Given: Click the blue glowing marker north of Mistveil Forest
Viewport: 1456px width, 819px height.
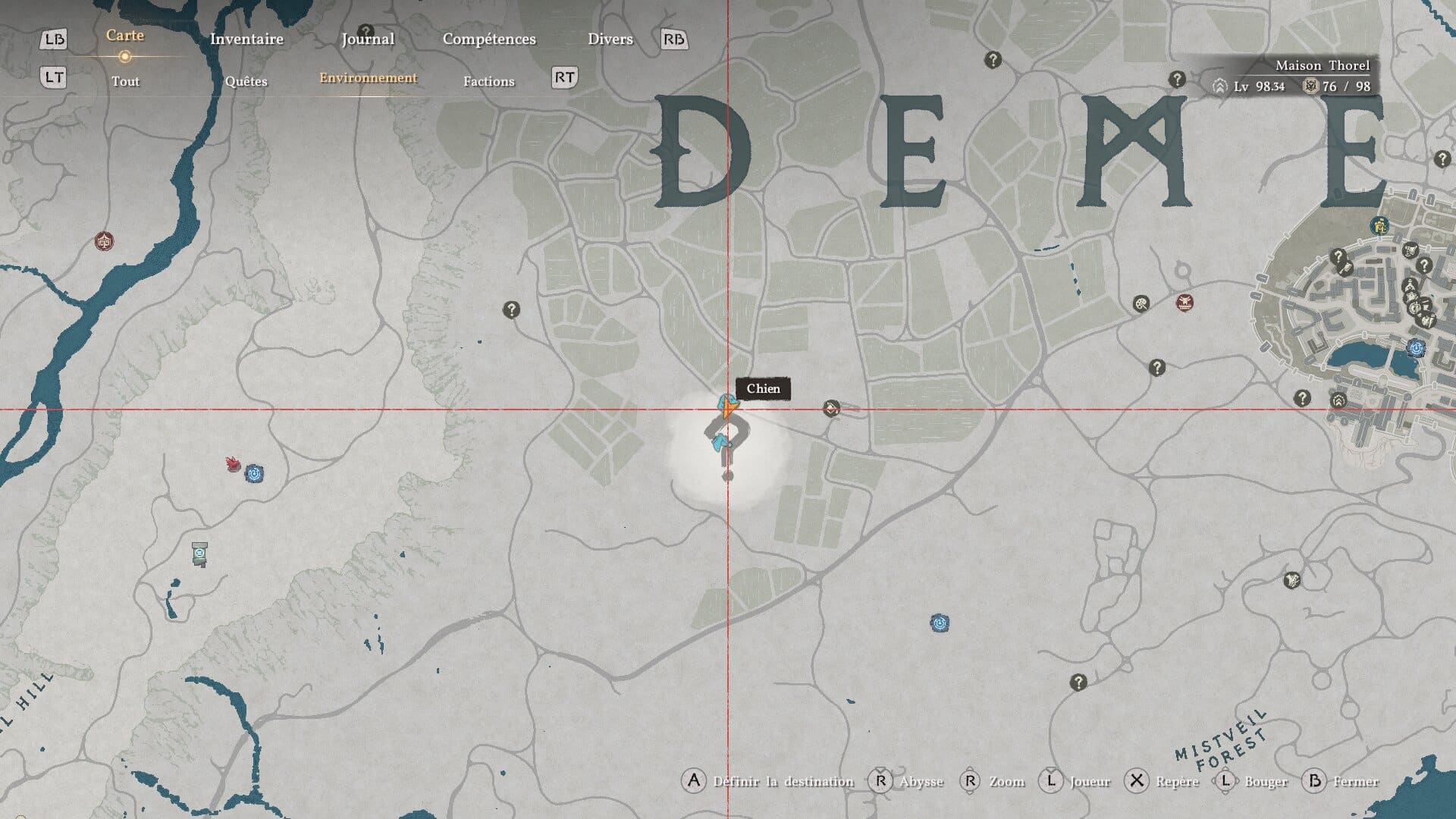Looking at the screenshot, I should [940, 623].
